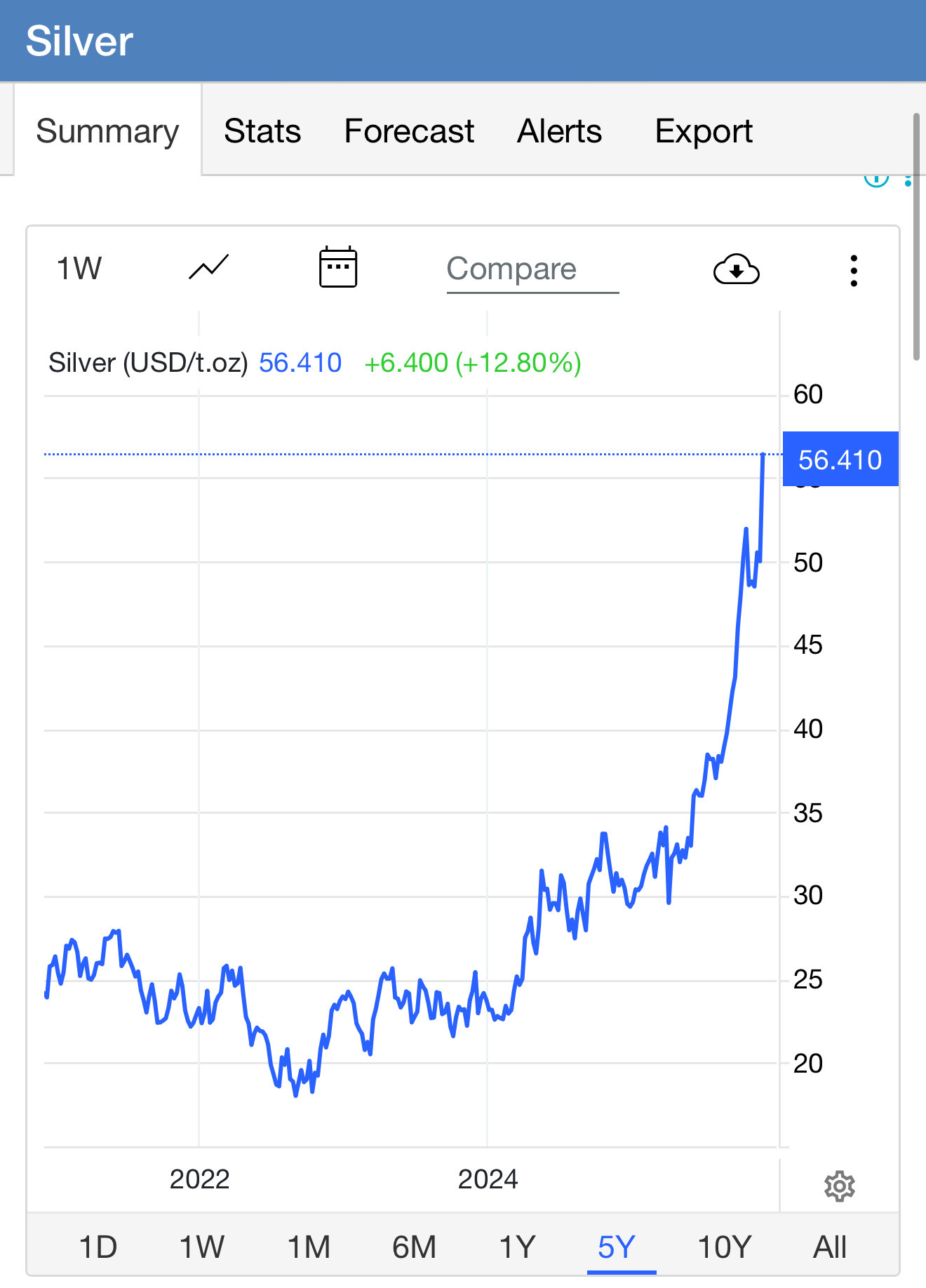The width and height of the screenshot is (926, 1288).
Task: Open chart settings gear icon
Action: (839, 1186)
